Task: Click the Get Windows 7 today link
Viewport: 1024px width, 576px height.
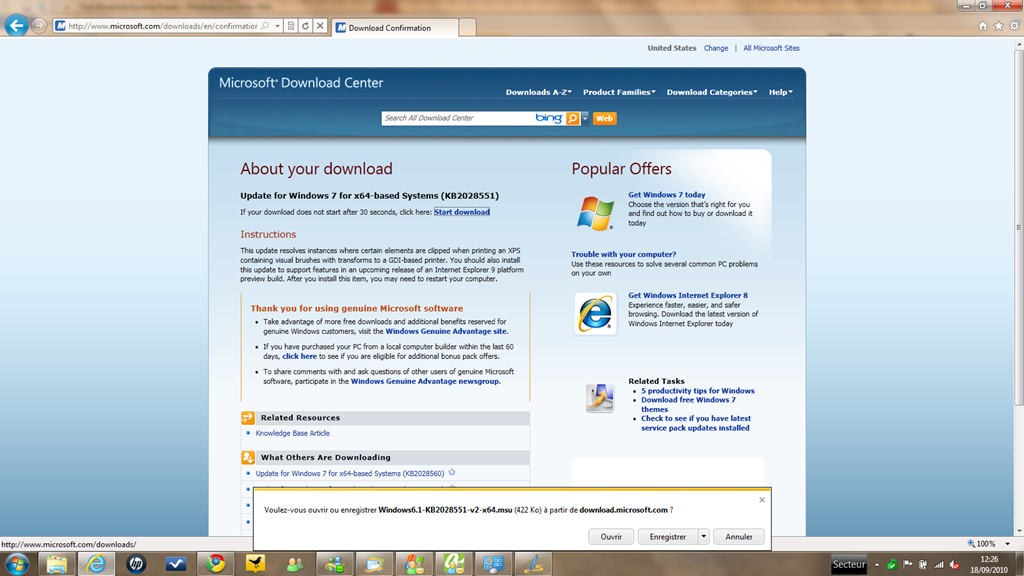Action: pyautogui.click(x=667, y=195)
